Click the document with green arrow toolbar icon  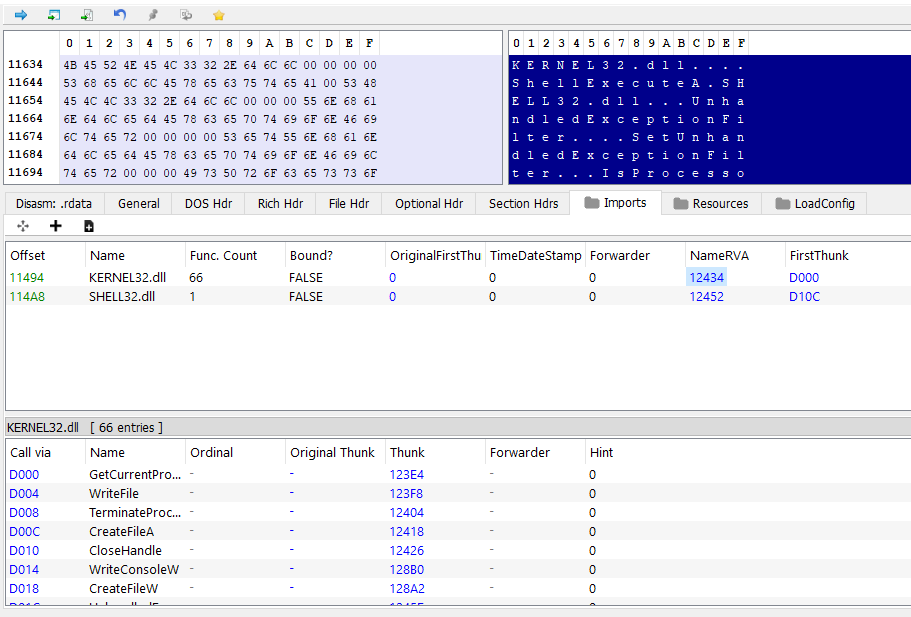coord(87,15)
